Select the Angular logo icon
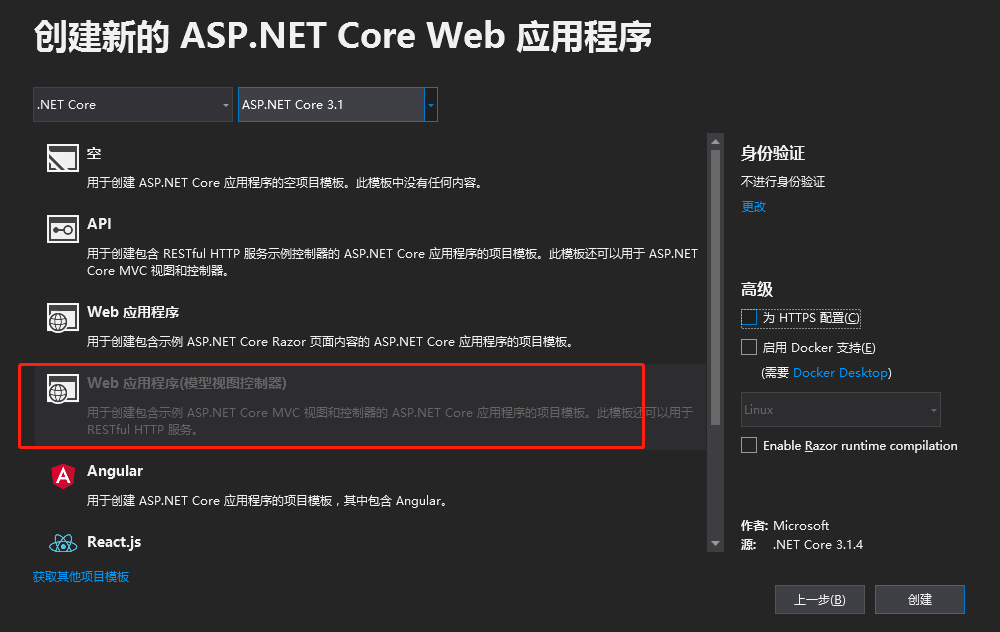The height and width of the screenshot is (632, 1000). tap(63, 476)
